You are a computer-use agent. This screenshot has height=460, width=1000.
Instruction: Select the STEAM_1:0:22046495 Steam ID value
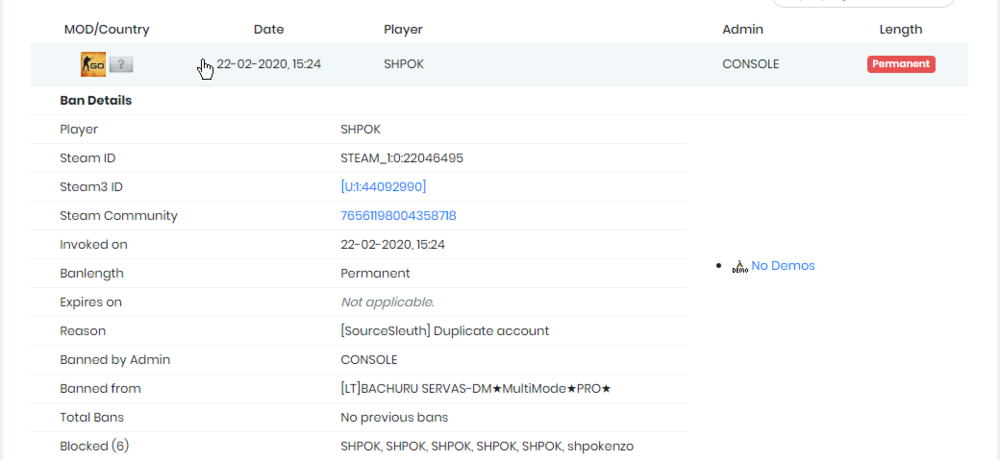(401, 158)
